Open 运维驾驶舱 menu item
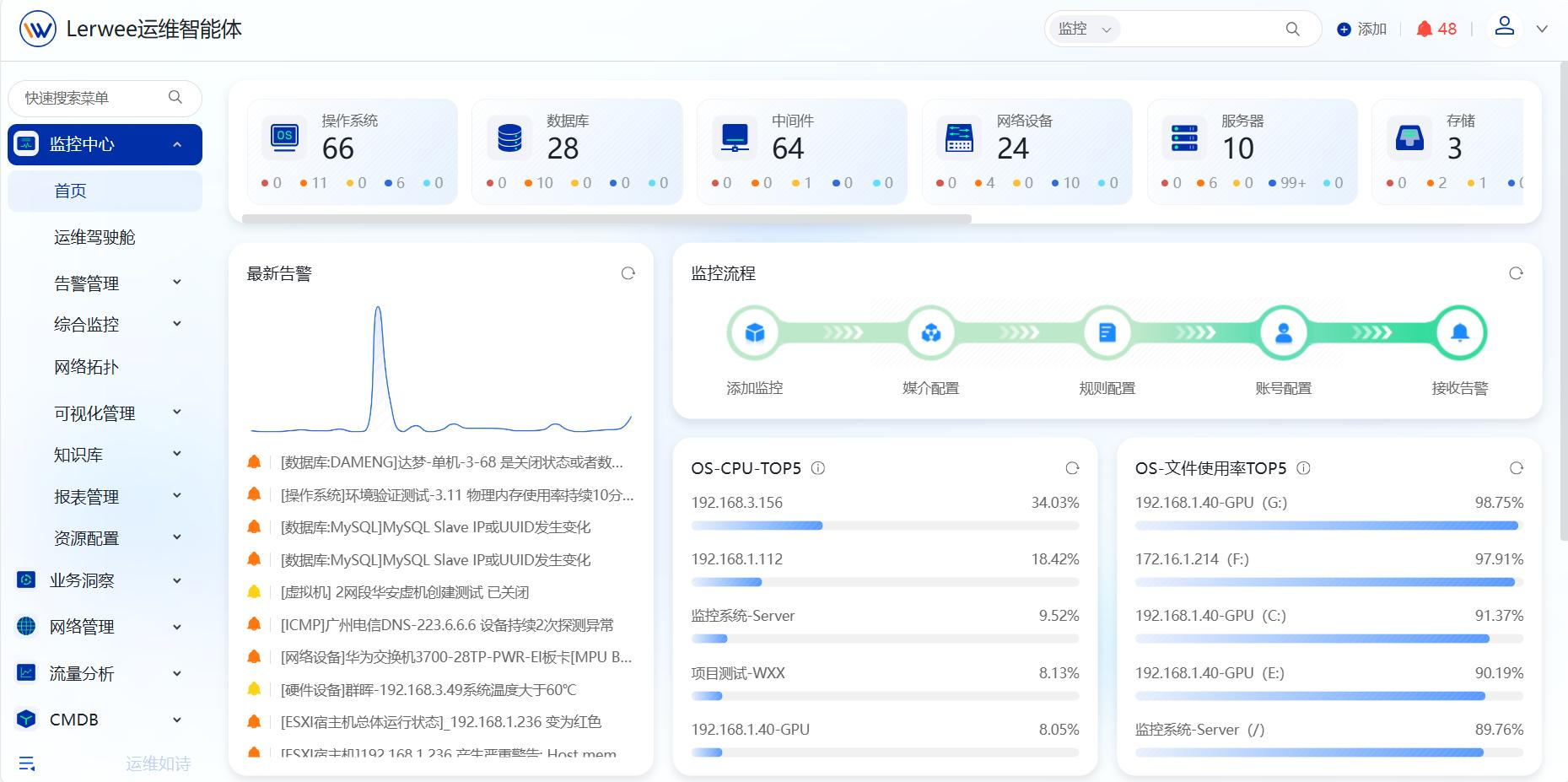 (94, 237)
